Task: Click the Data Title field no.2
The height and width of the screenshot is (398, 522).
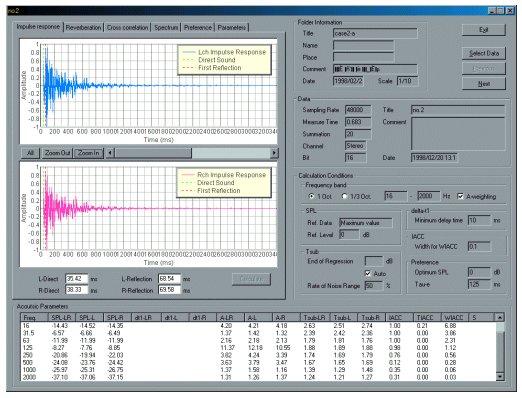Action: (458, 110)
